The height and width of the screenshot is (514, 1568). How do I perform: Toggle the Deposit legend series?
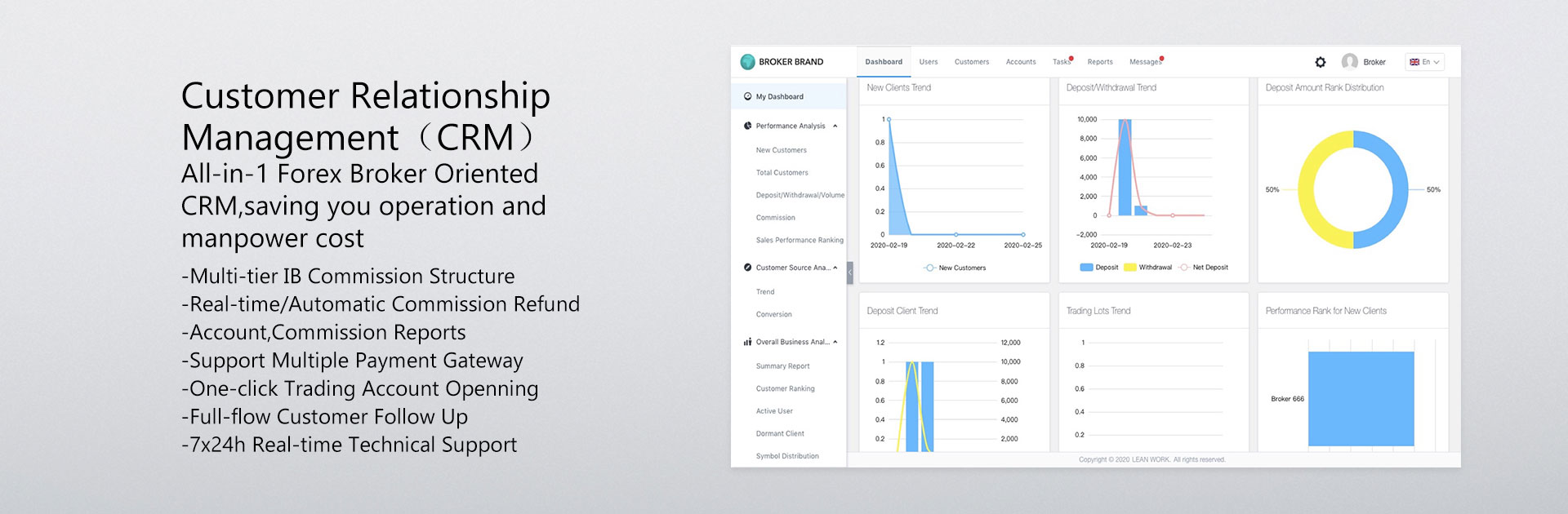coord(1099,268)
